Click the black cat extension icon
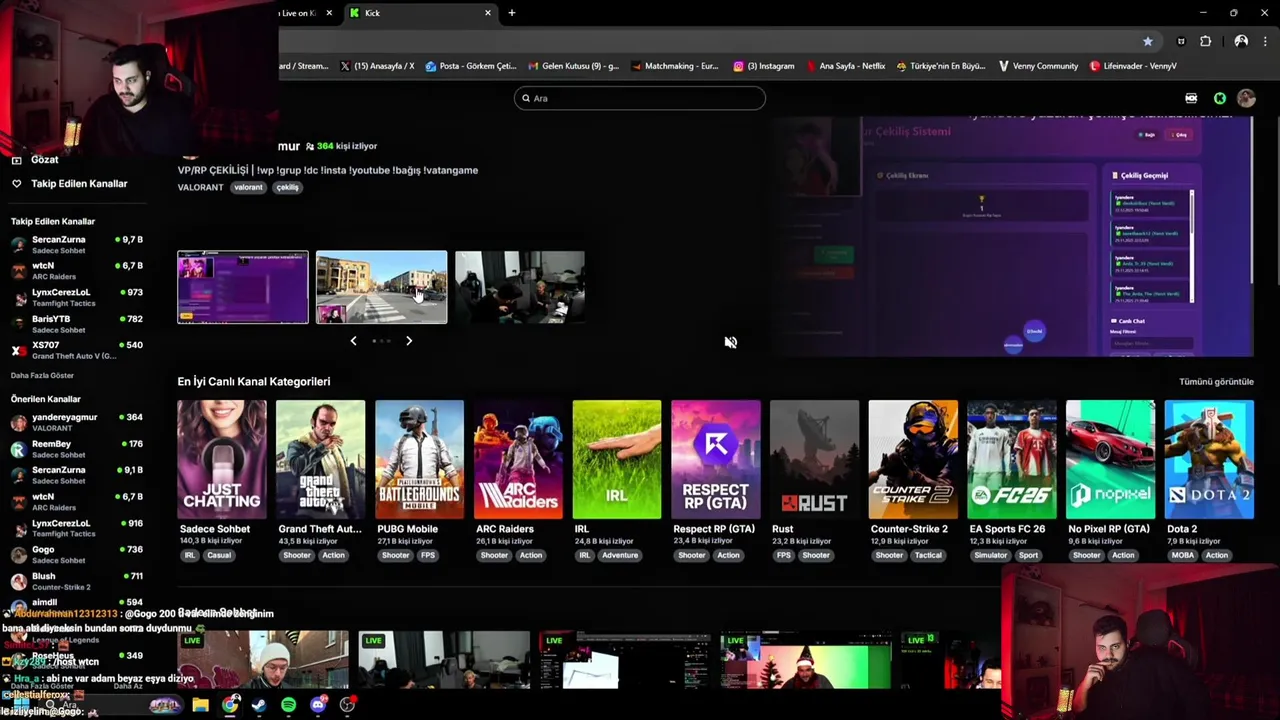 point(1181,41)
